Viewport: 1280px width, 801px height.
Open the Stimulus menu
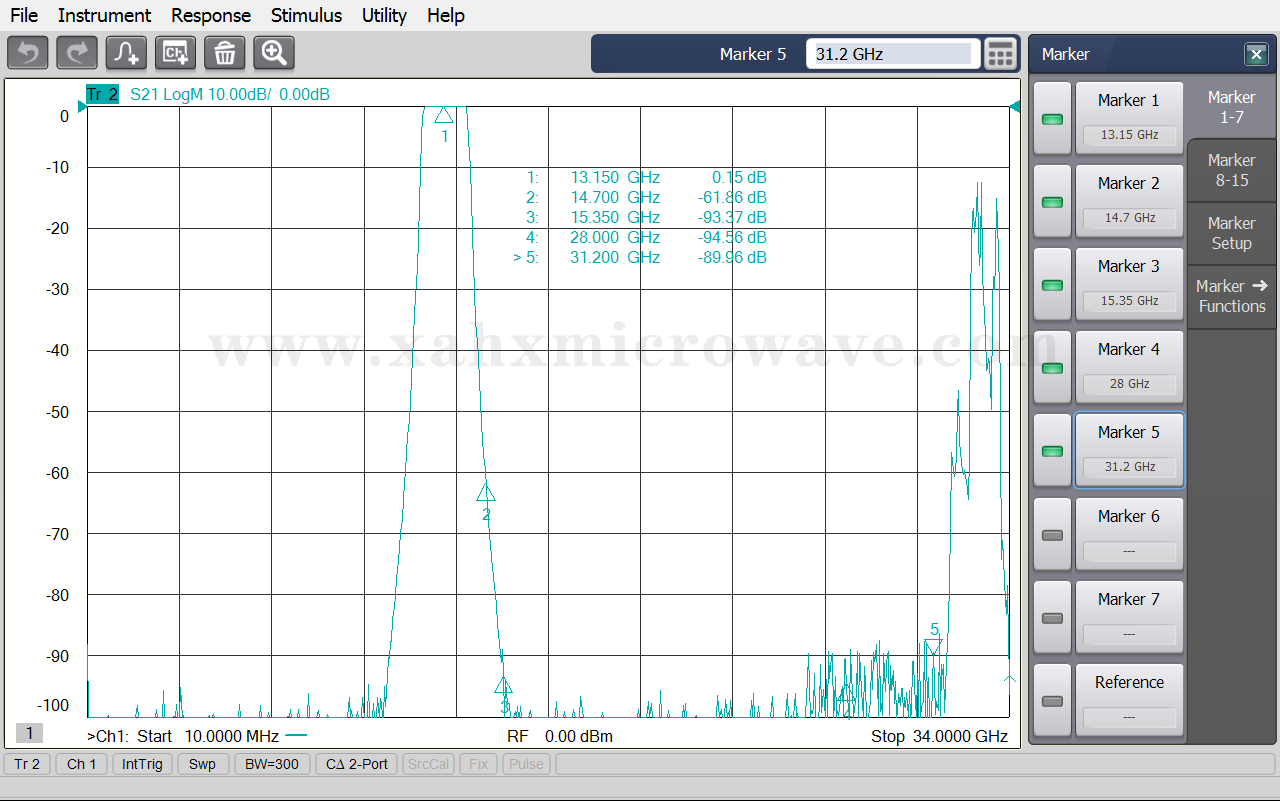pos(306,15)
